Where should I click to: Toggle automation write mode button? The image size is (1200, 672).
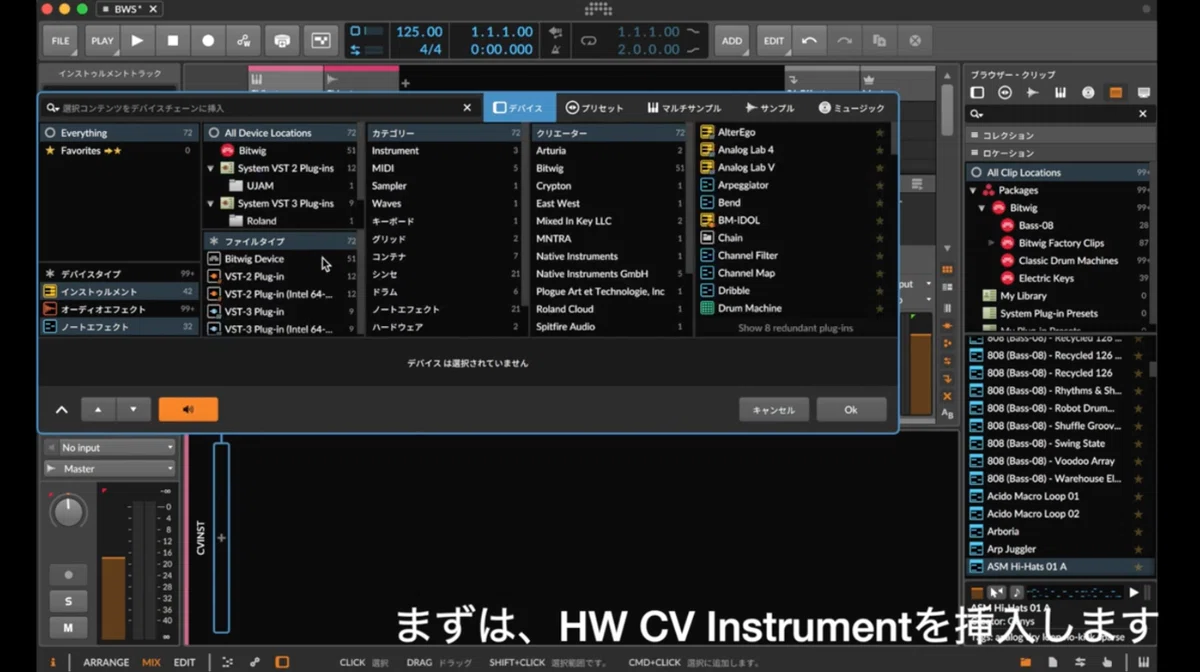coord(243,41)
